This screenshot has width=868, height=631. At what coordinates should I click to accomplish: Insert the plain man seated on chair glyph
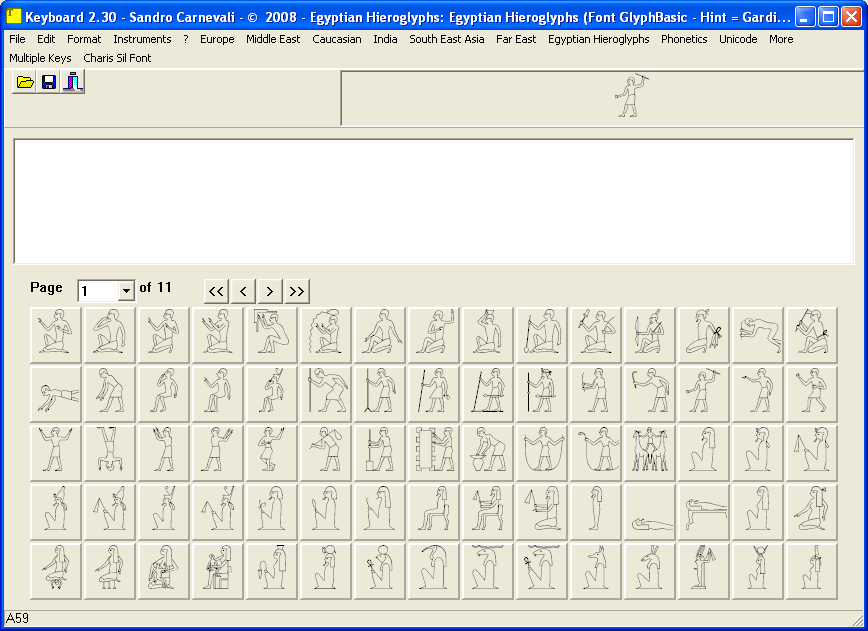434,511
